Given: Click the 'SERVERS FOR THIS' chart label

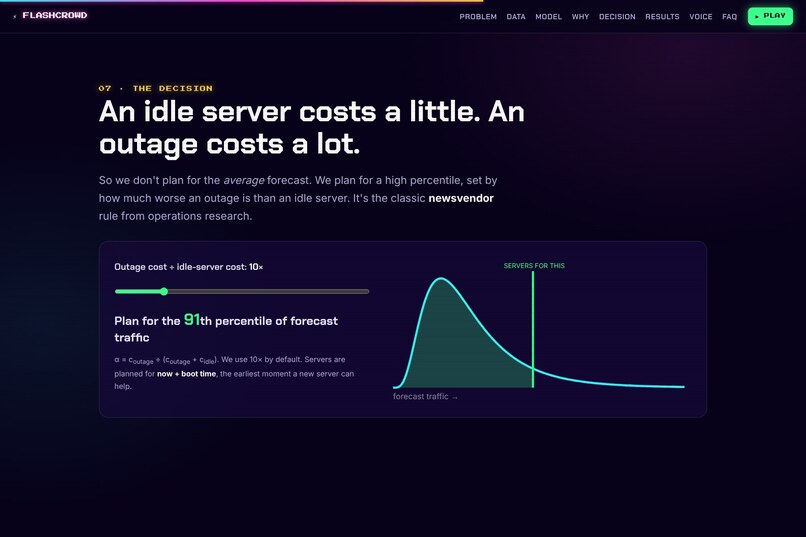Looking at the screenshot, I should tap(534, 266).
